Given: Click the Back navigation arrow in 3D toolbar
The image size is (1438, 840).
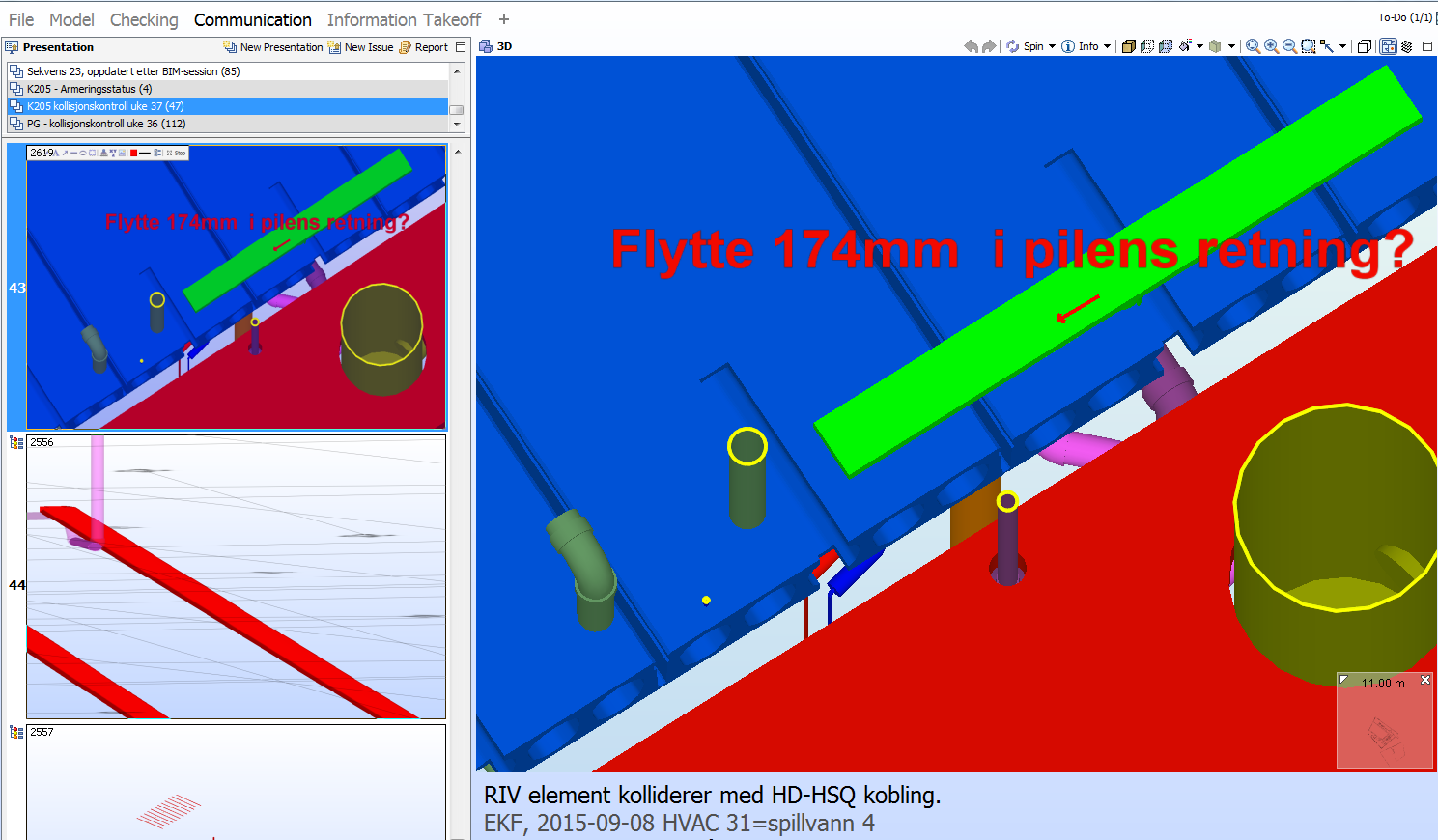Looking at the screenshot, I should click(971, 46).
